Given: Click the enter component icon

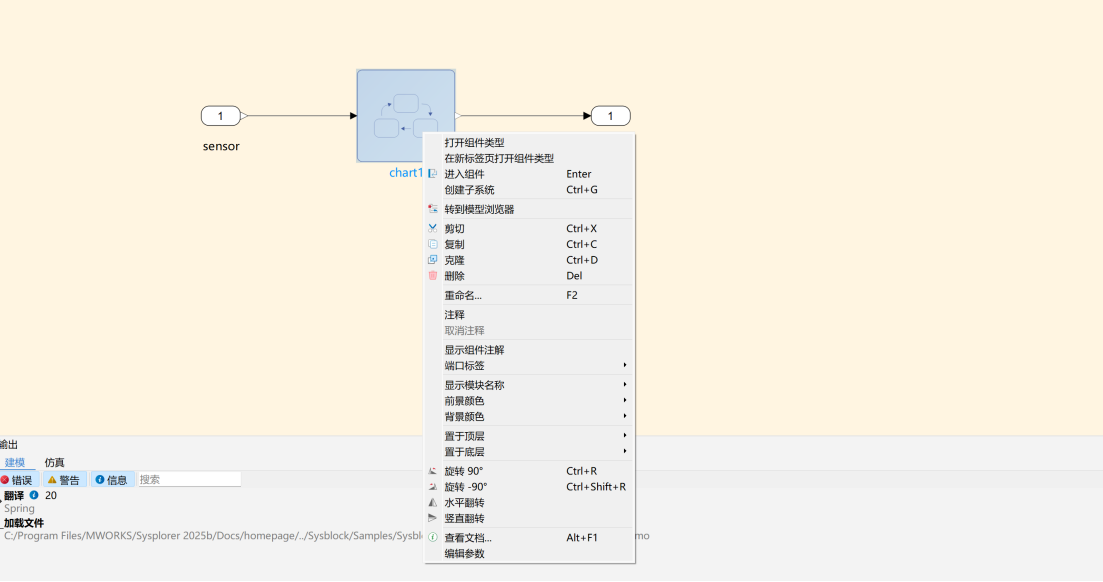Looking at the screenshot, I should (433, 174).
